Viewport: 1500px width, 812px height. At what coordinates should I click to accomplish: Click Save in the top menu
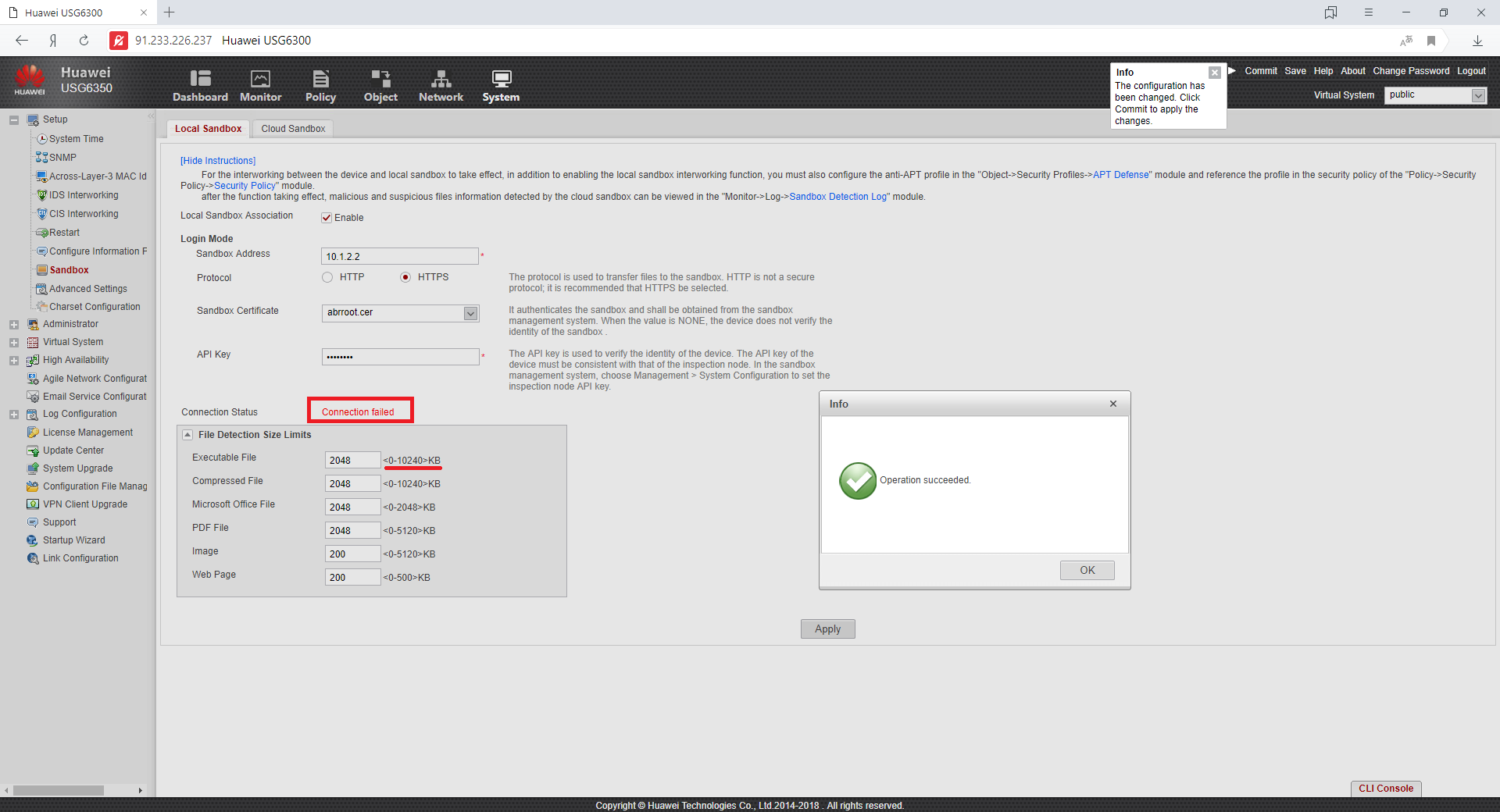point(1295,71)
